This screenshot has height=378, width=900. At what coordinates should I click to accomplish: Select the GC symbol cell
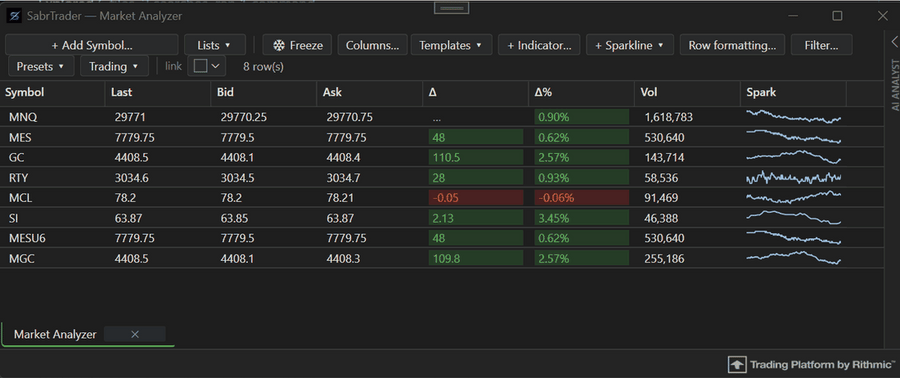click(52, 157)
